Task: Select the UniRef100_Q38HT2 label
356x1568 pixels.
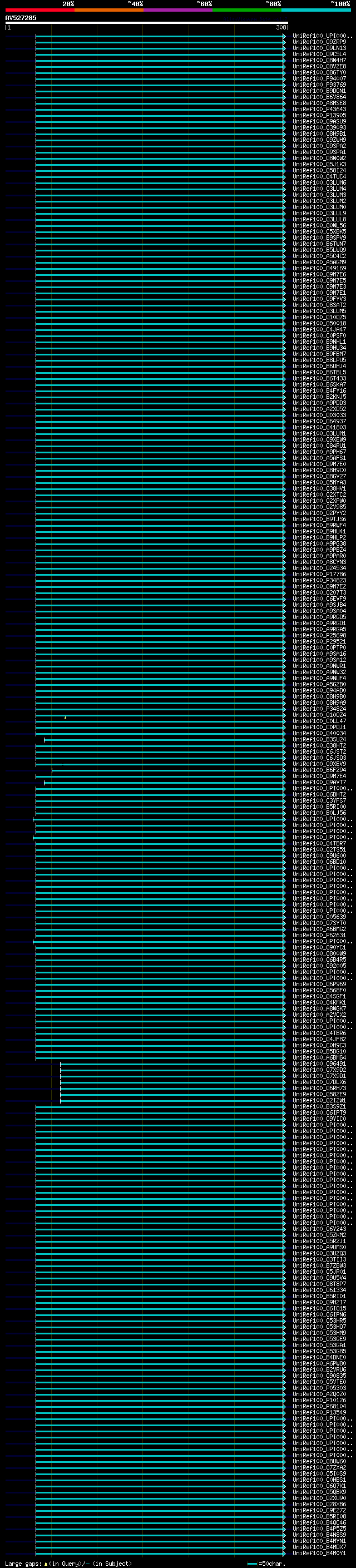Action: pyautogui.click(x=319, y=745)
